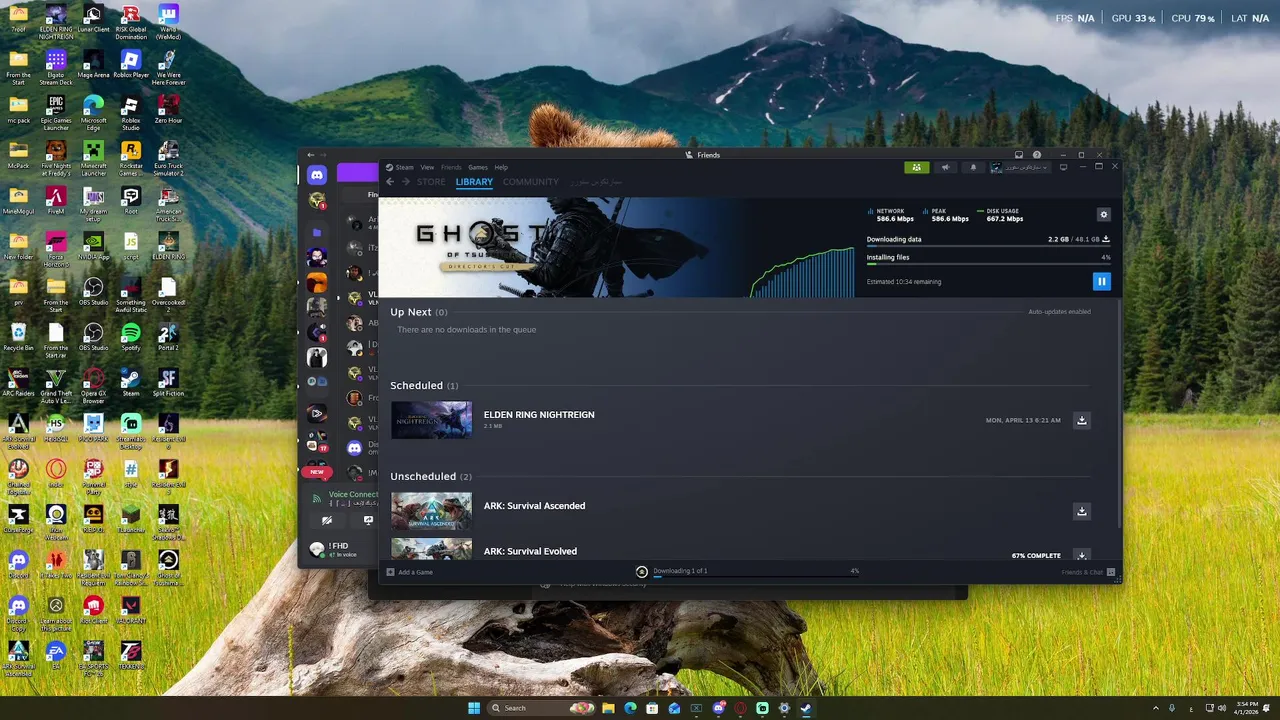The width and height of the screenshot is (1280, 720).
Task: Select NVIDIA App desktop icon
Action: click(93, 245)
